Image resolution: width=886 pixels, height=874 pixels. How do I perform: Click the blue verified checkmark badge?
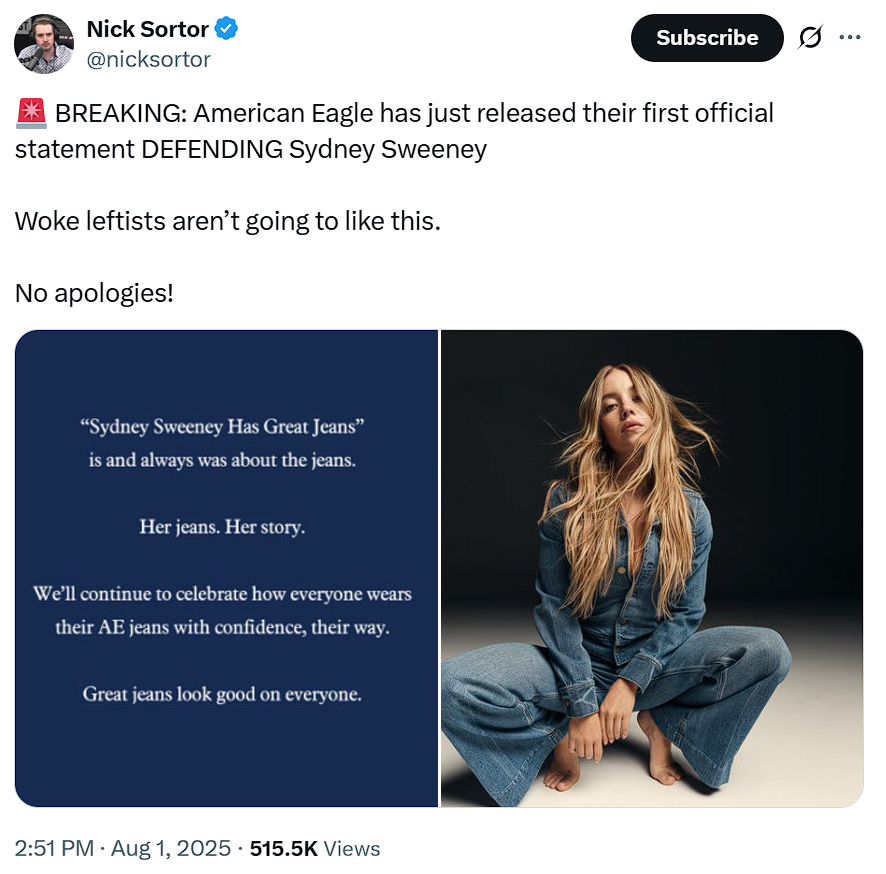click(227, 29)
